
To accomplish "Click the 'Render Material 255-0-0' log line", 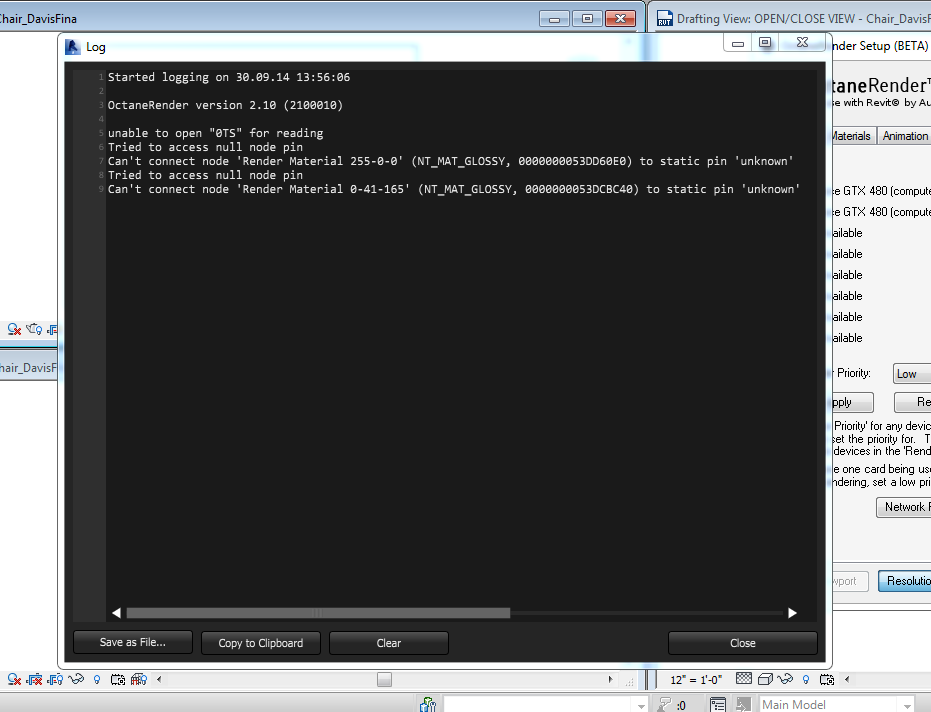I will tap(451, 161).
